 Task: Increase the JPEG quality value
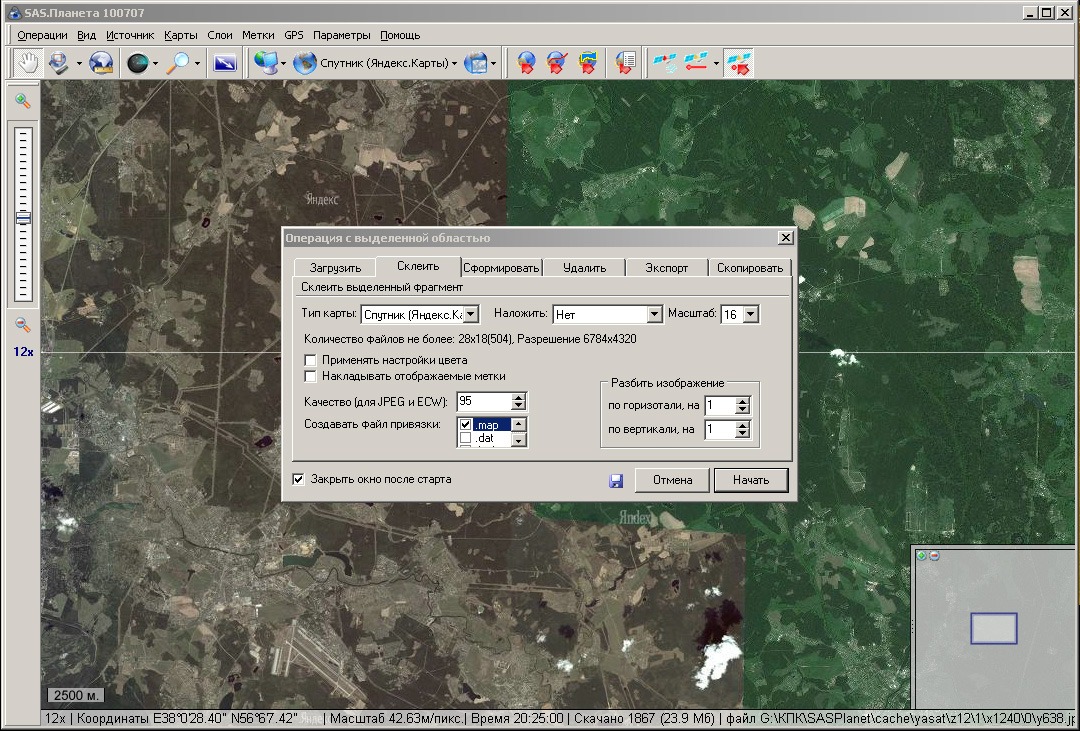(x=519, y=398)
